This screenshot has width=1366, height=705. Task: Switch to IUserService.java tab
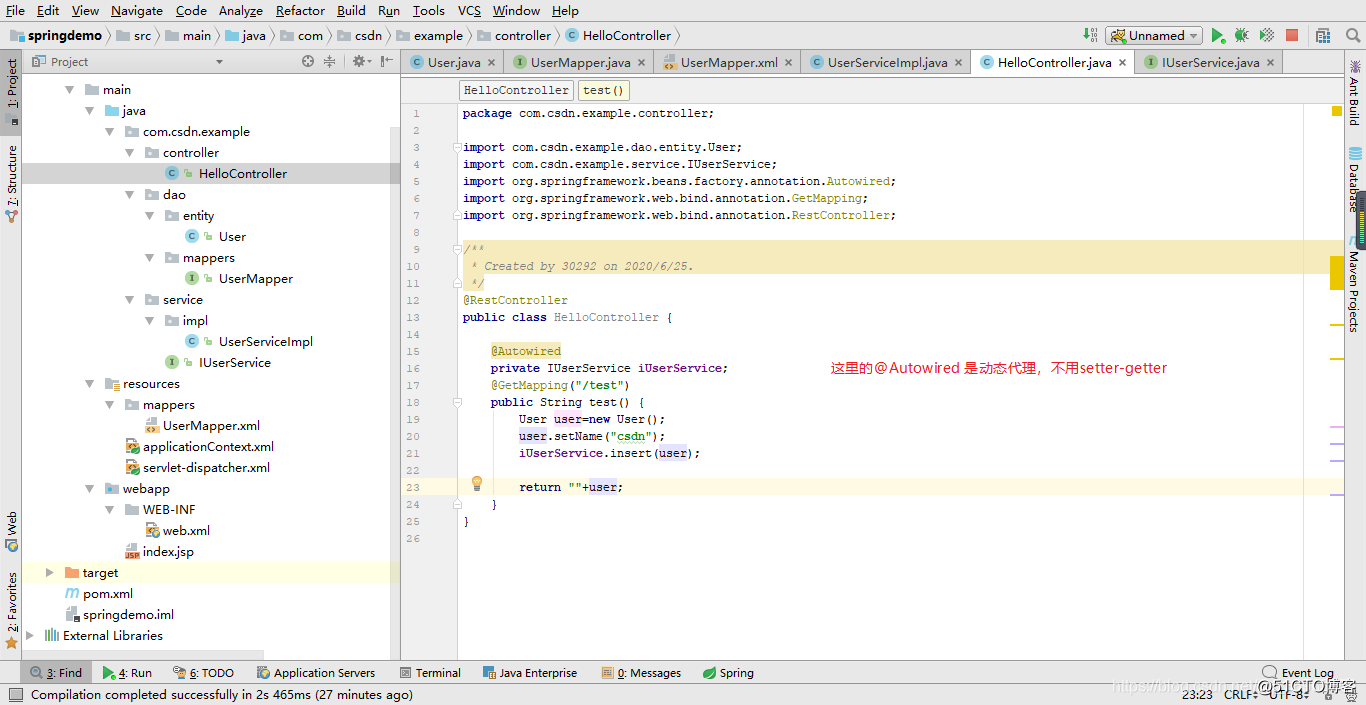tap(1210, 62)
